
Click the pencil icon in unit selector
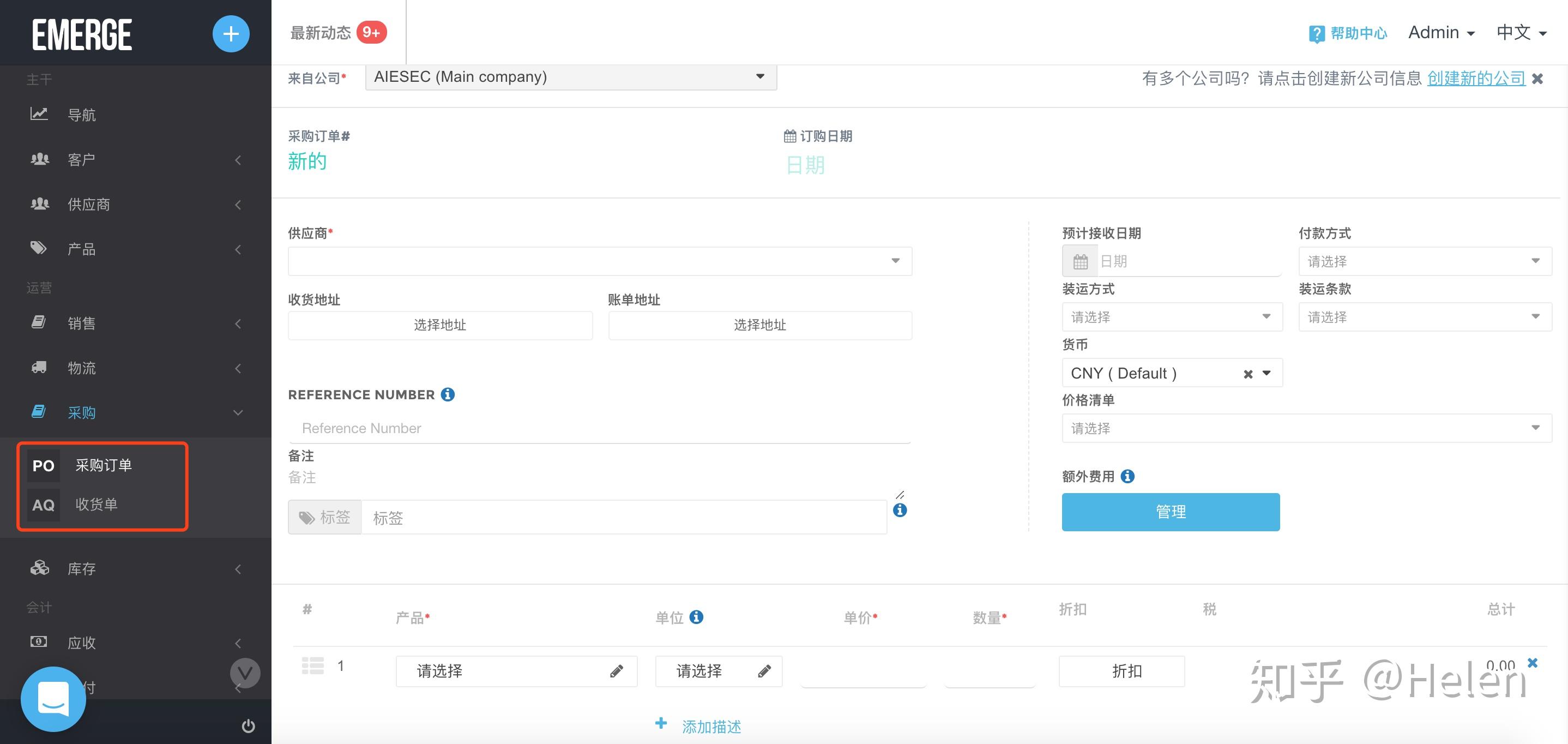(x=764, y=671)
